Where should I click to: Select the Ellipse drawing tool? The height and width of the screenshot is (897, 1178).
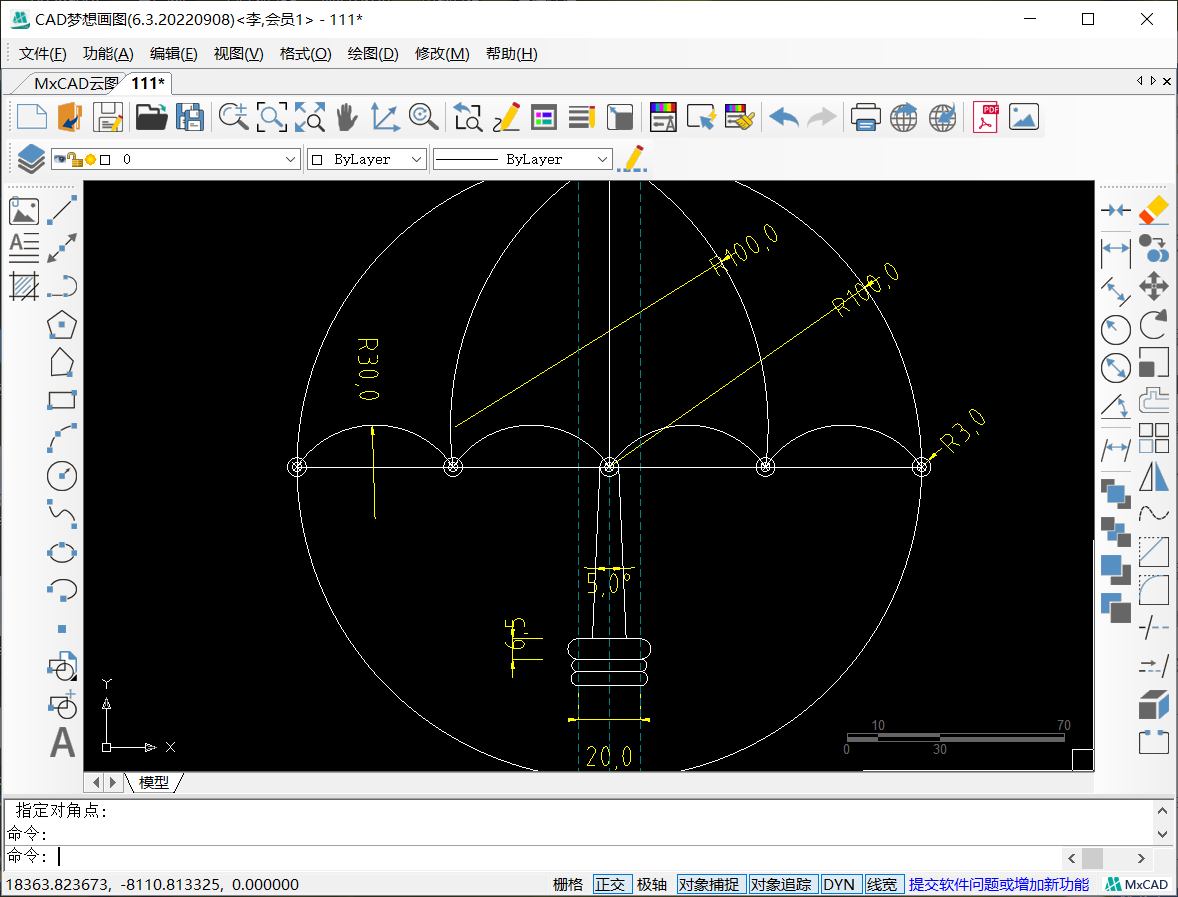click(x=62, y=552)
